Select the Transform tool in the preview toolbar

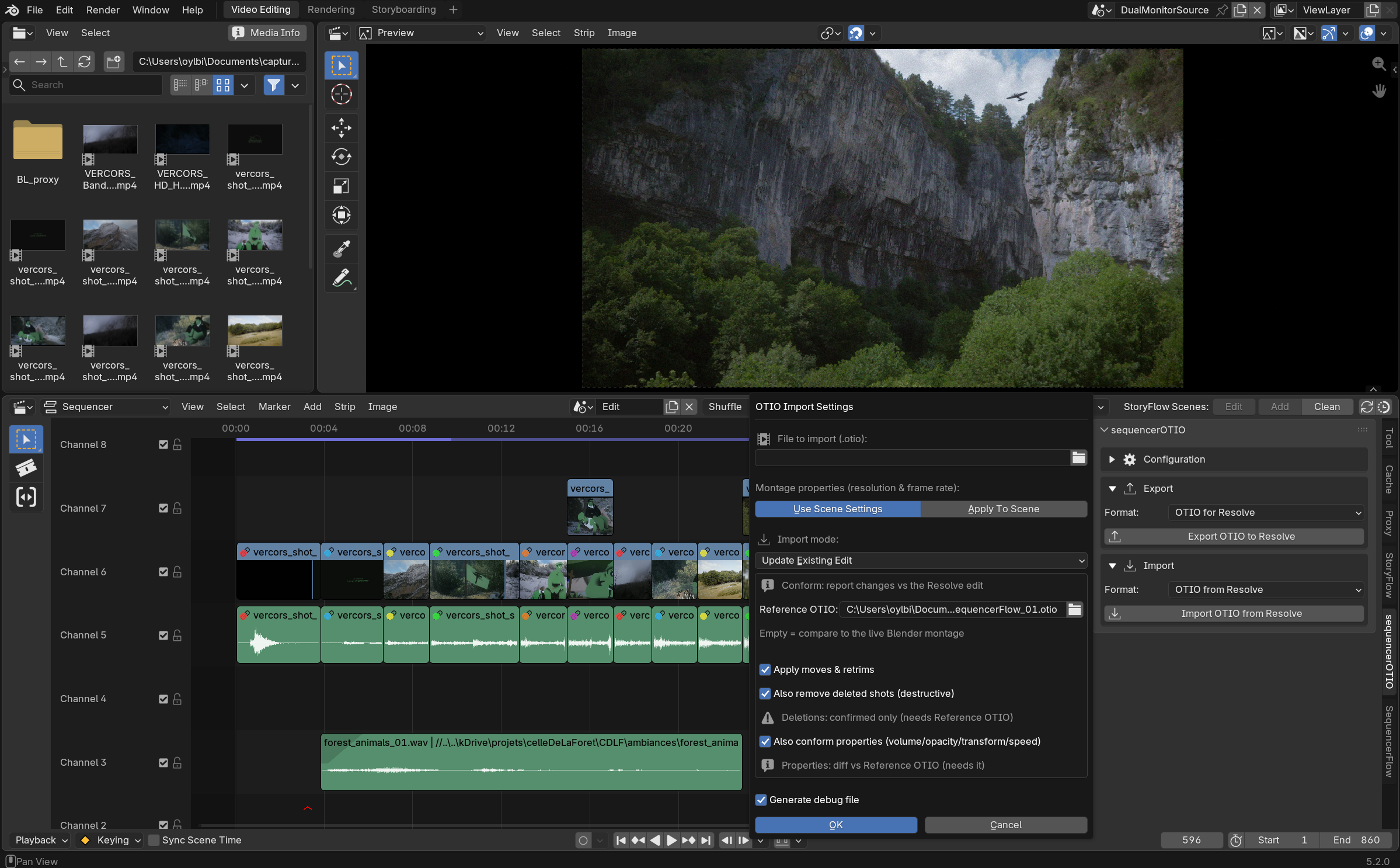tap(342, 215)
